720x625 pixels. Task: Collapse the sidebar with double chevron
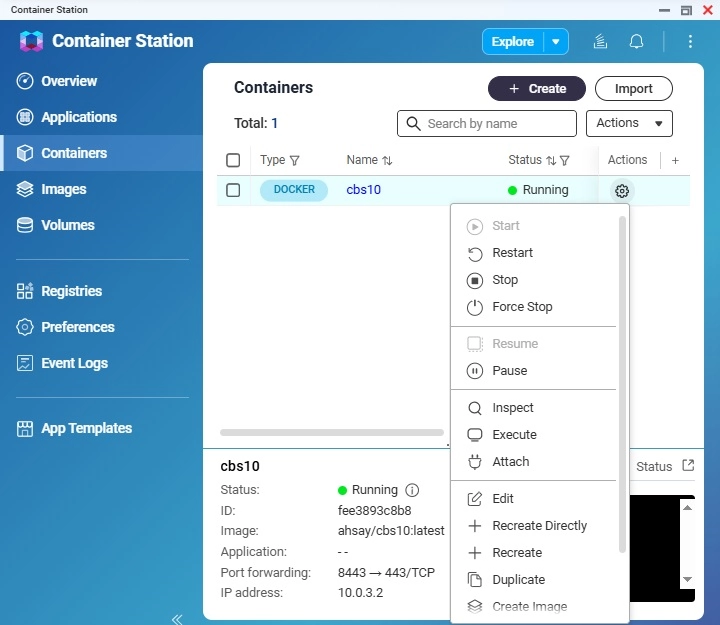coord(177,619)
